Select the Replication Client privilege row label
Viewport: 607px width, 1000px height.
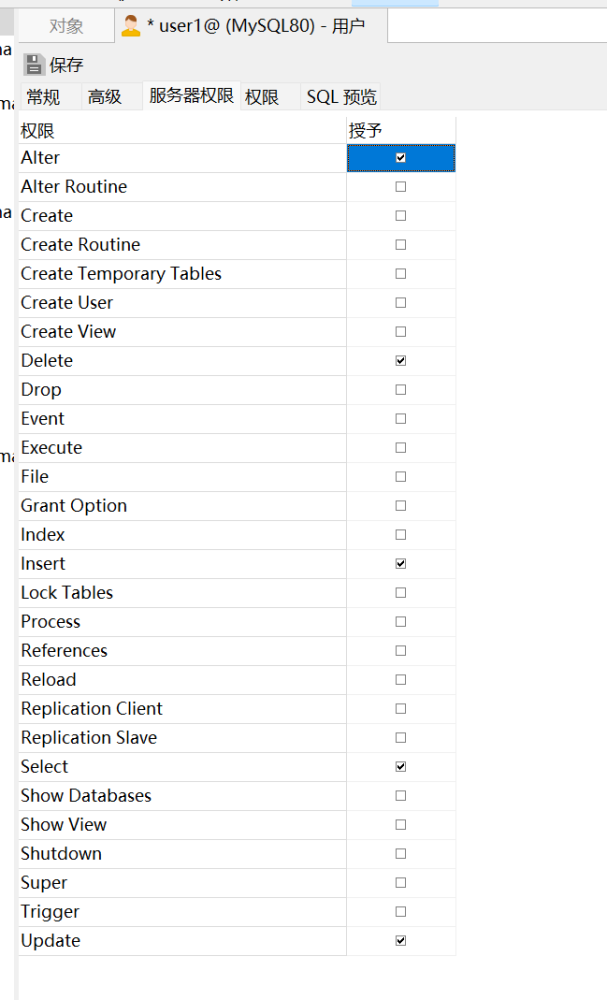point(92,709)
